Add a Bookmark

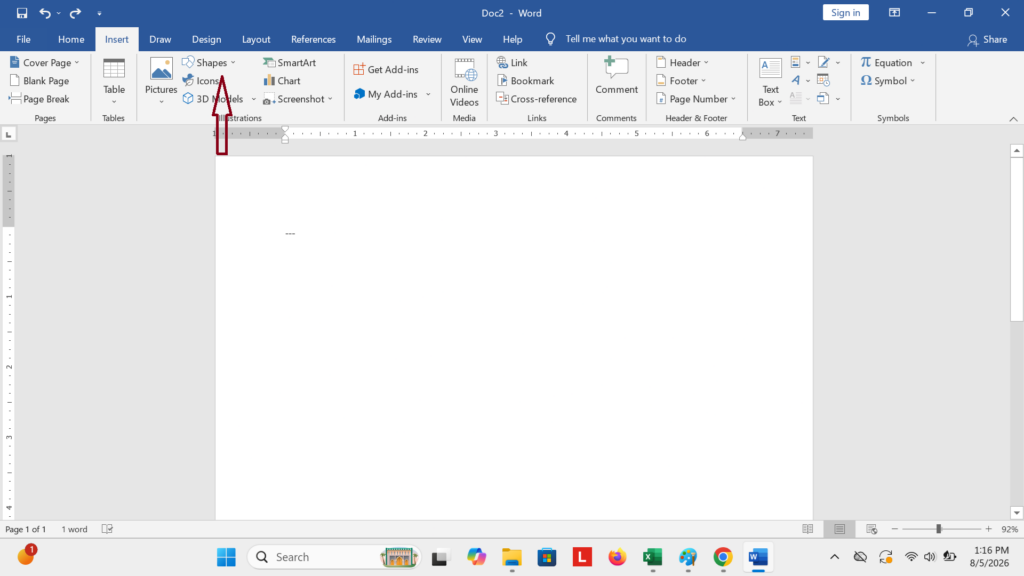pos(525,80)
